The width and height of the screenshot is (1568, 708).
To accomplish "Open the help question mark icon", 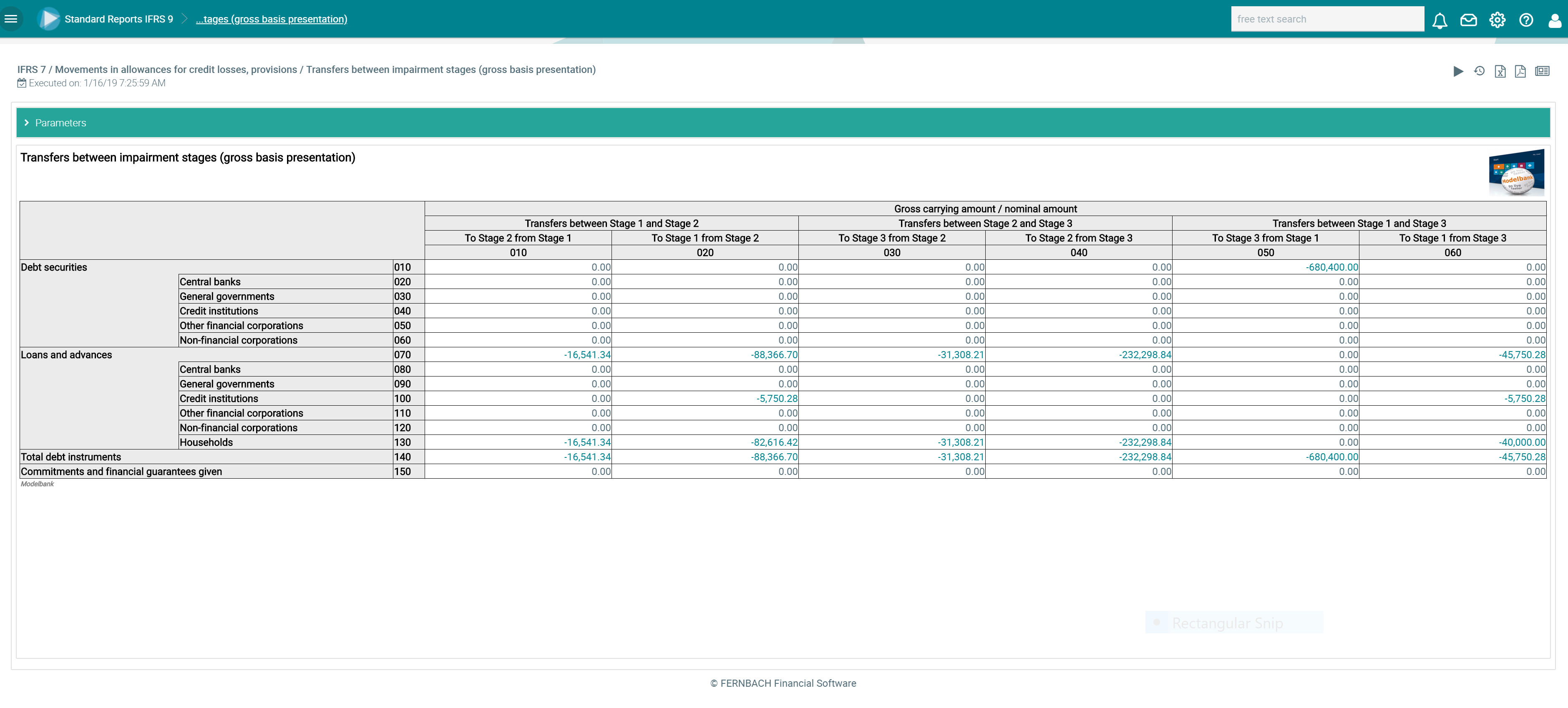I will [x=1526, y=20].
